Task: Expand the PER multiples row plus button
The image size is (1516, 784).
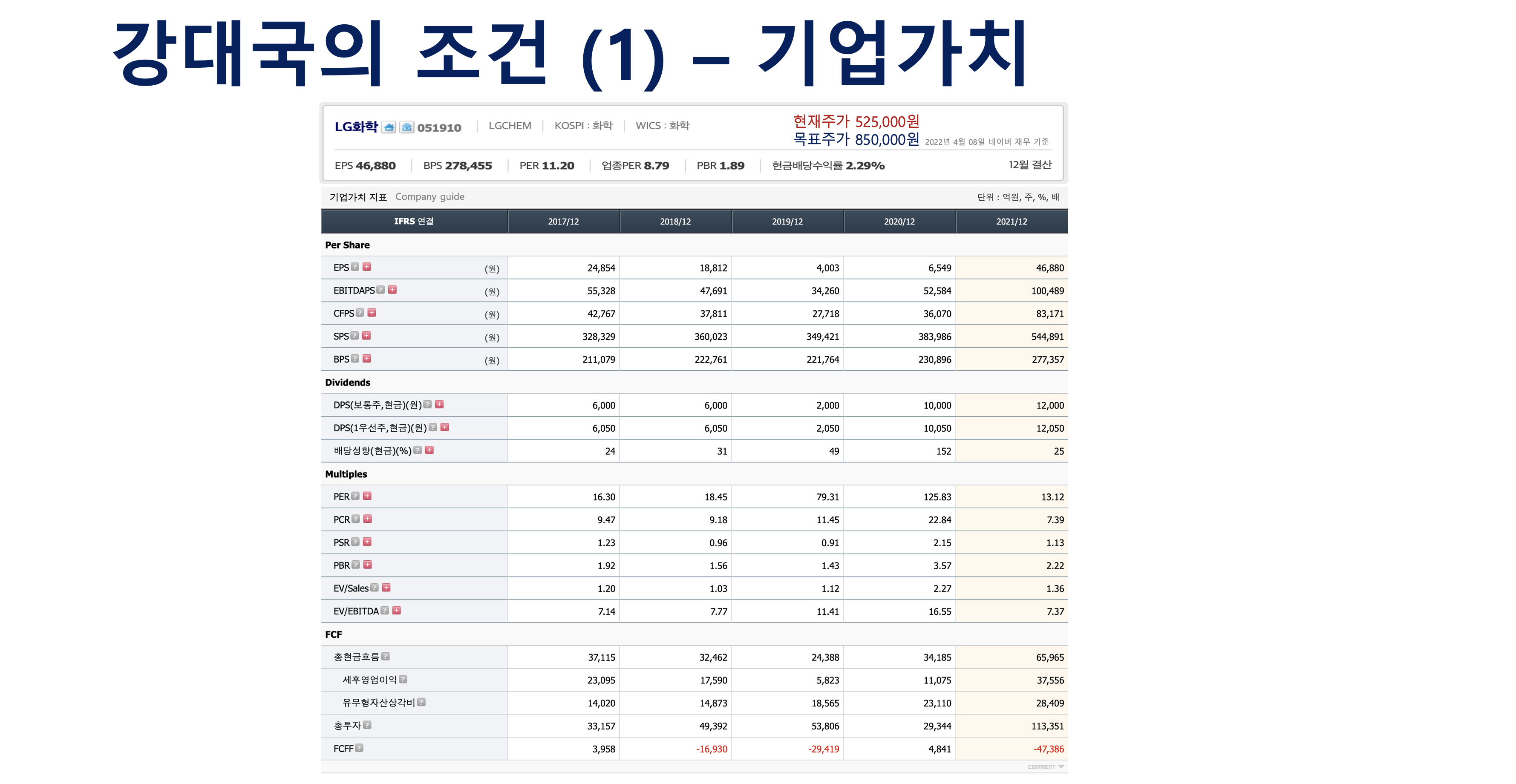Action: pos(367,496)
